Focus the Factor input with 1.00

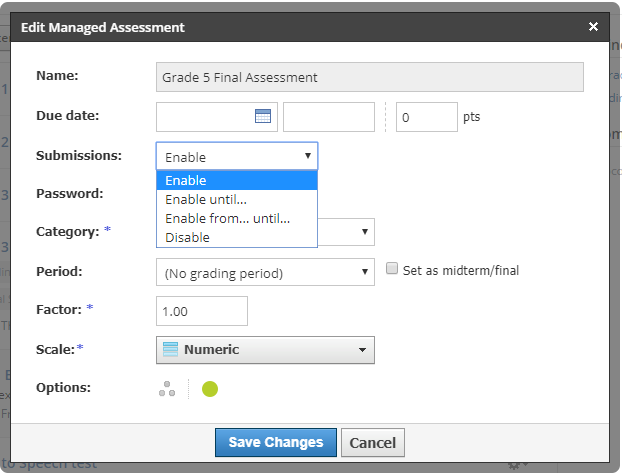tap(202, 311)
